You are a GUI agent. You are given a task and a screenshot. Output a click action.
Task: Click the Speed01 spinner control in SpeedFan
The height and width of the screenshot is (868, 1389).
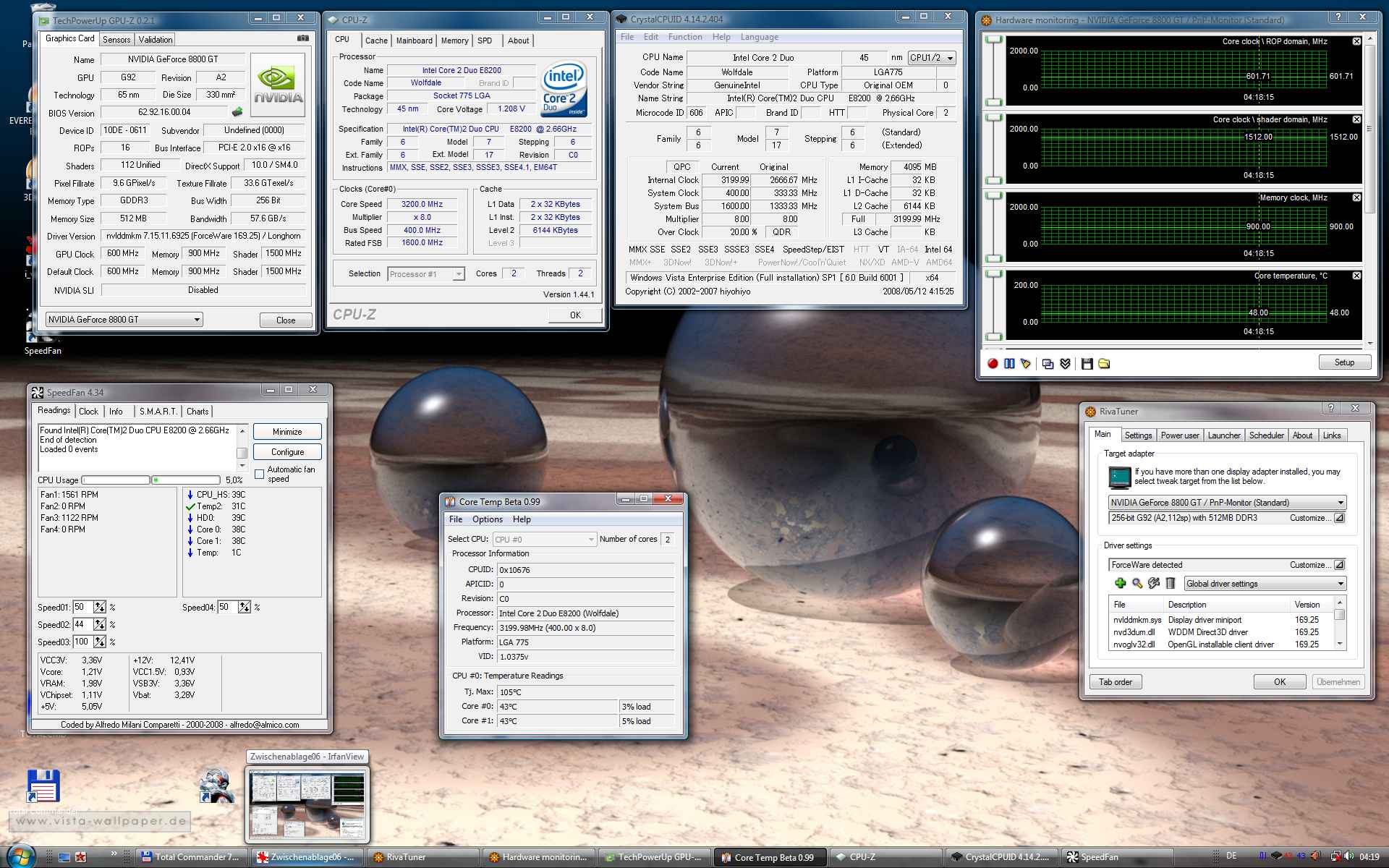click(x=99, y=608)
